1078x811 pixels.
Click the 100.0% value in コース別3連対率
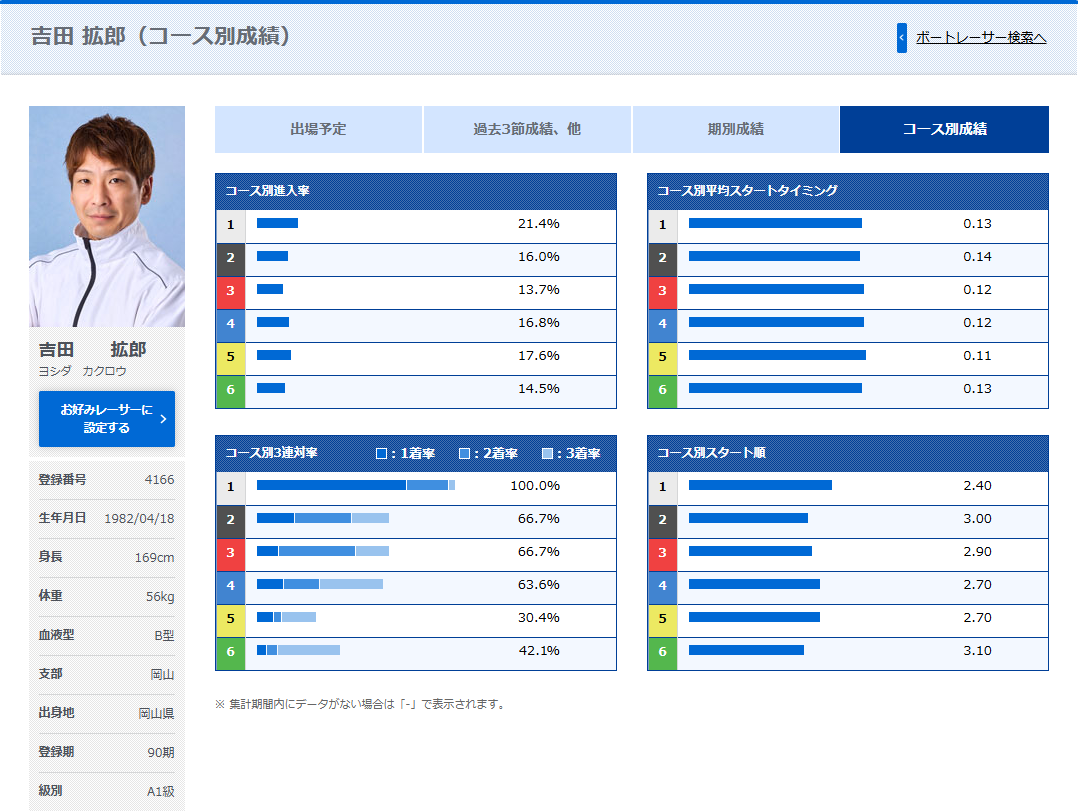535,486
